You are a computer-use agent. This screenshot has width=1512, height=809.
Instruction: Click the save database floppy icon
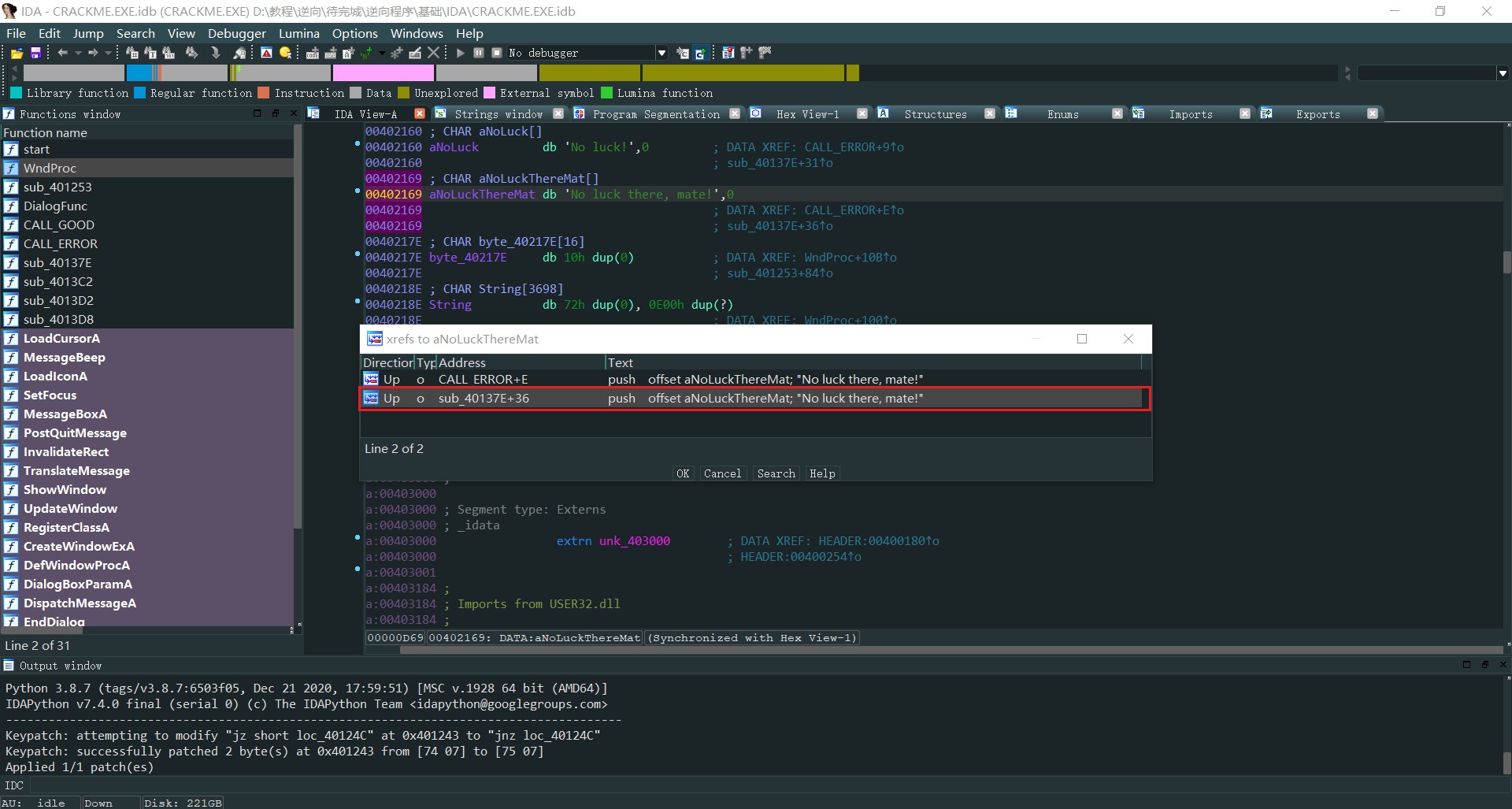coord(35,53)
